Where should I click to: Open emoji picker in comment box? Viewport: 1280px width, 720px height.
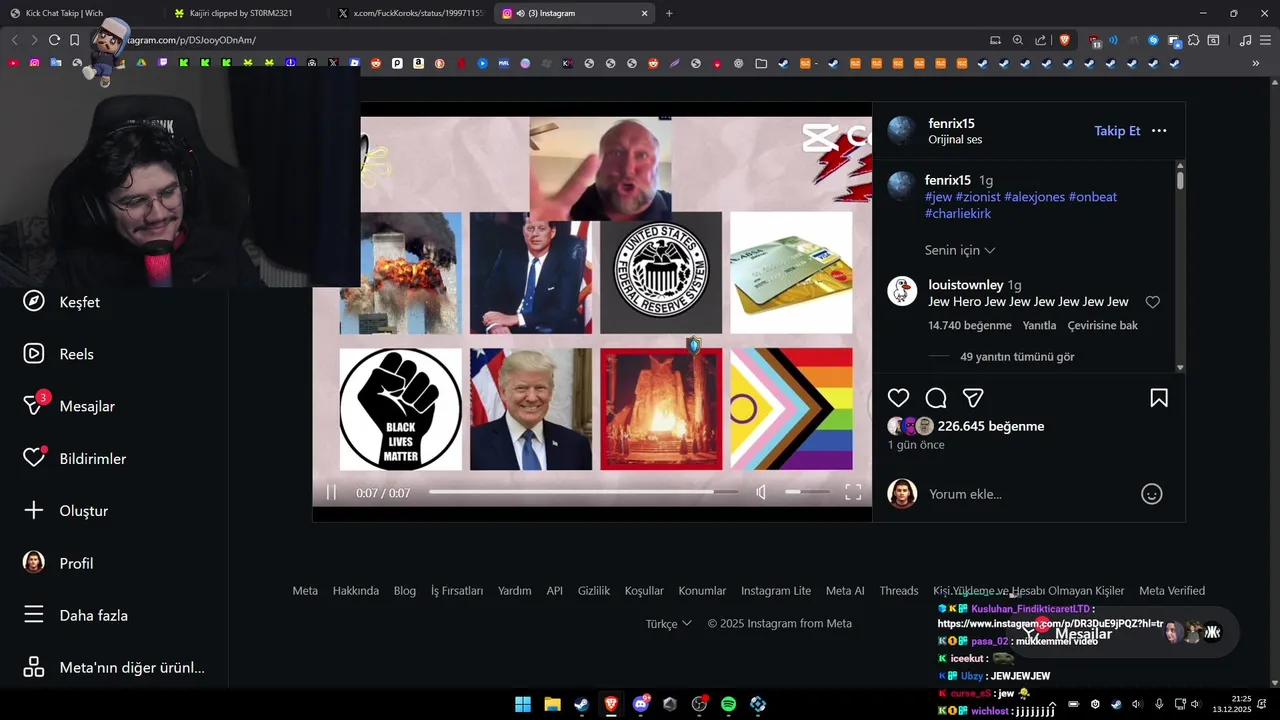(x=1152, y=494)
